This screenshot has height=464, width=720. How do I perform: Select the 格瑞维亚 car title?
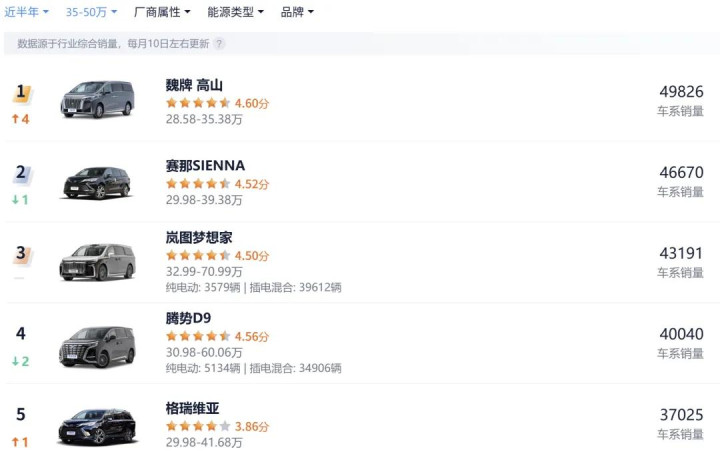tap(192, 408)
